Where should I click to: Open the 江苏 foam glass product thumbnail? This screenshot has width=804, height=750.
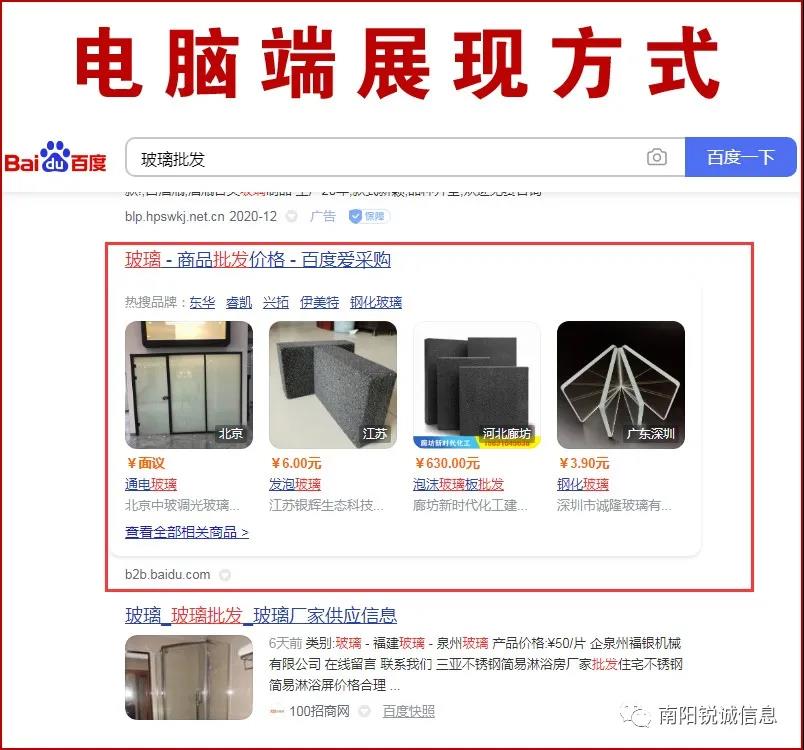[x=333, y=385]
